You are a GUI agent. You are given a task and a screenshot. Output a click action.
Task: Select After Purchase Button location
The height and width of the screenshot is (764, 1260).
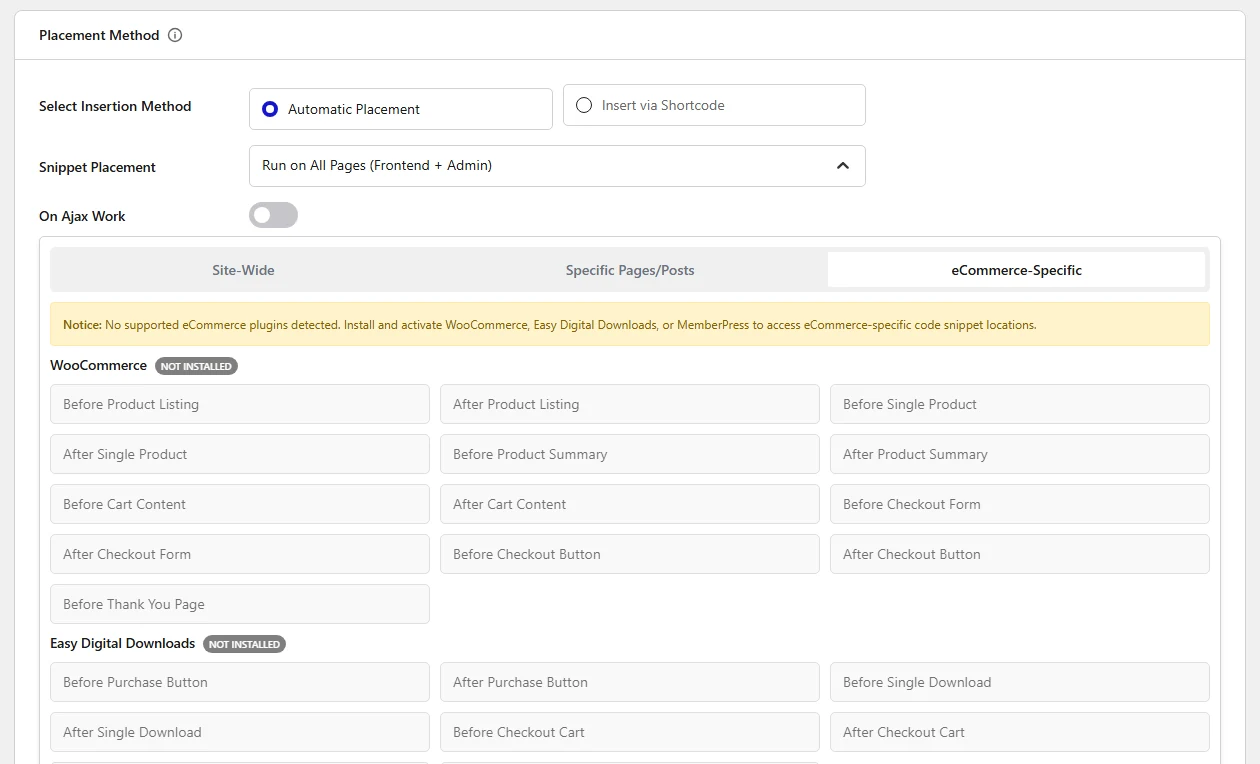tap(630, 682)
